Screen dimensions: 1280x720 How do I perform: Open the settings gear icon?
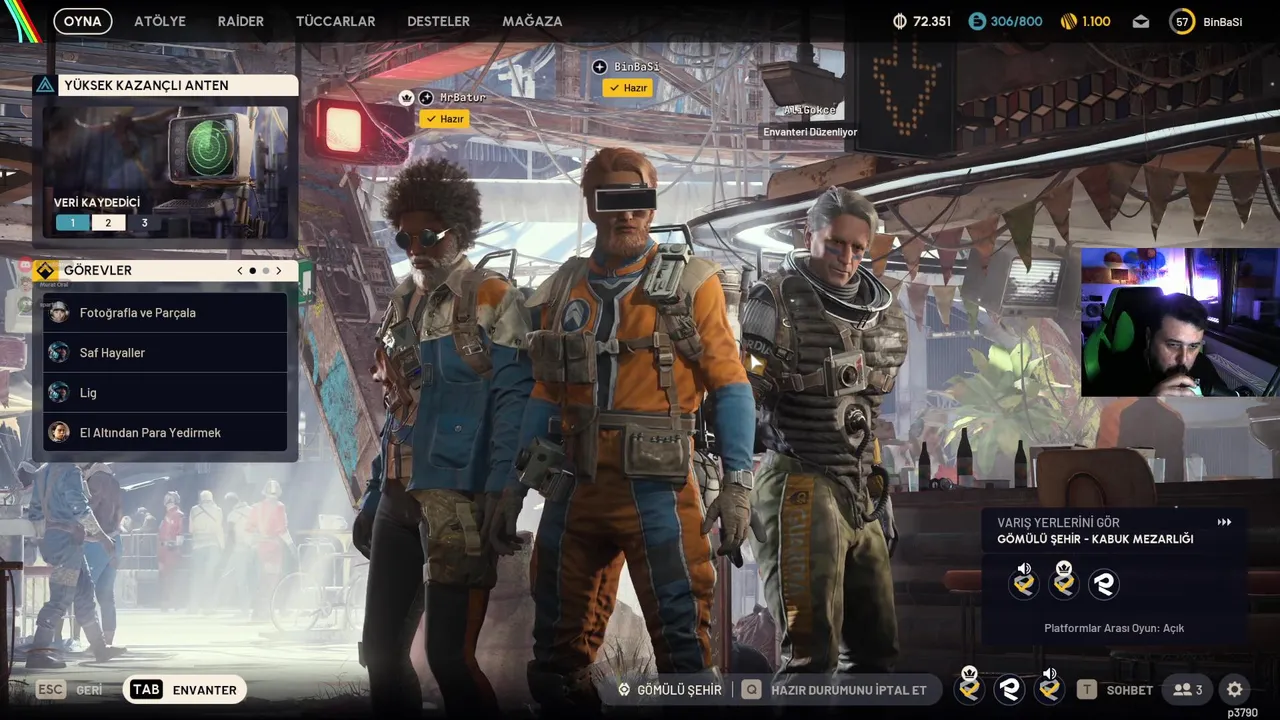tap(1235, 690)
